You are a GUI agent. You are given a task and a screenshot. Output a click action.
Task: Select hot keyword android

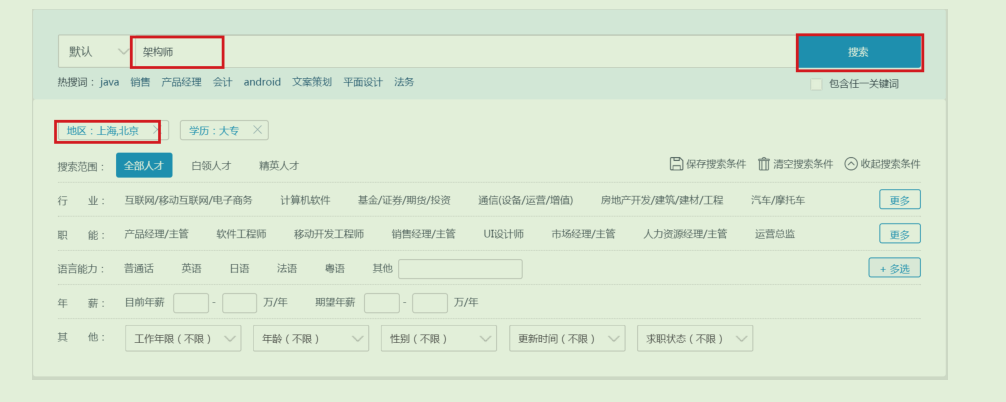[262, 82]
